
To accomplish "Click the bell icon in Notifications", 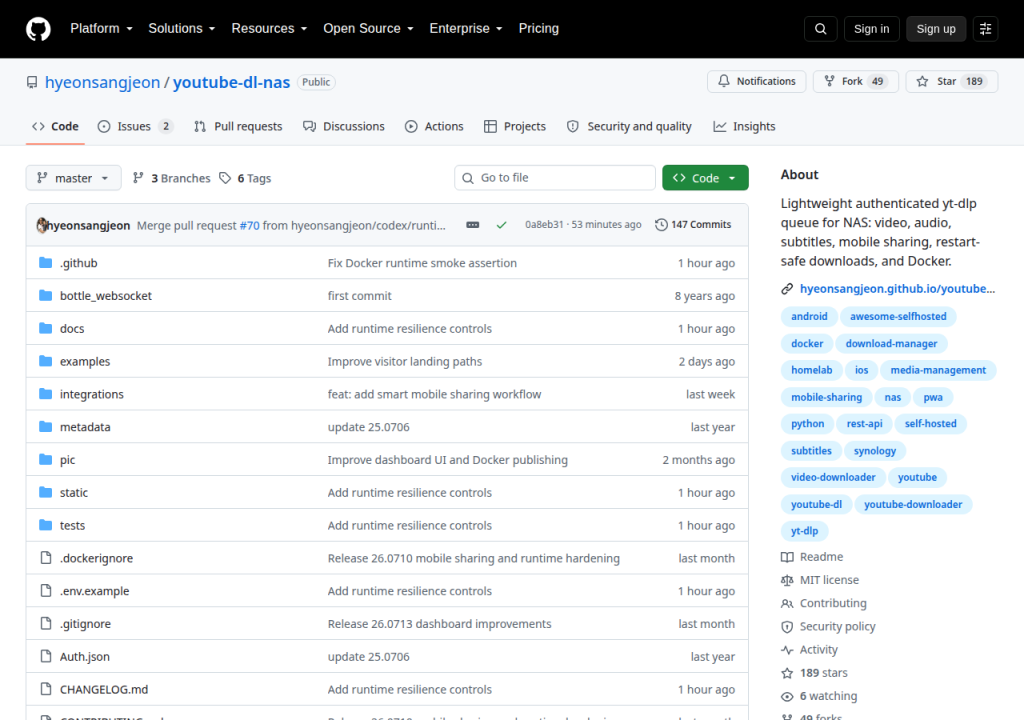I will click(724, 81).
